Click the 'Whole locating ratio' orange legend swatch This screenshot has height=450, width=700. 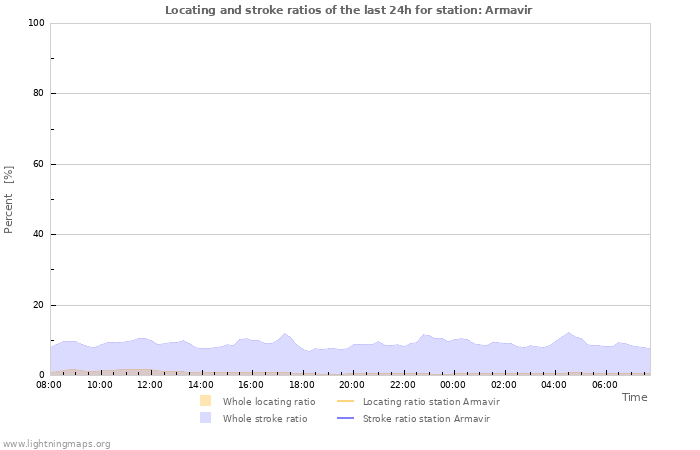[205, 400]
